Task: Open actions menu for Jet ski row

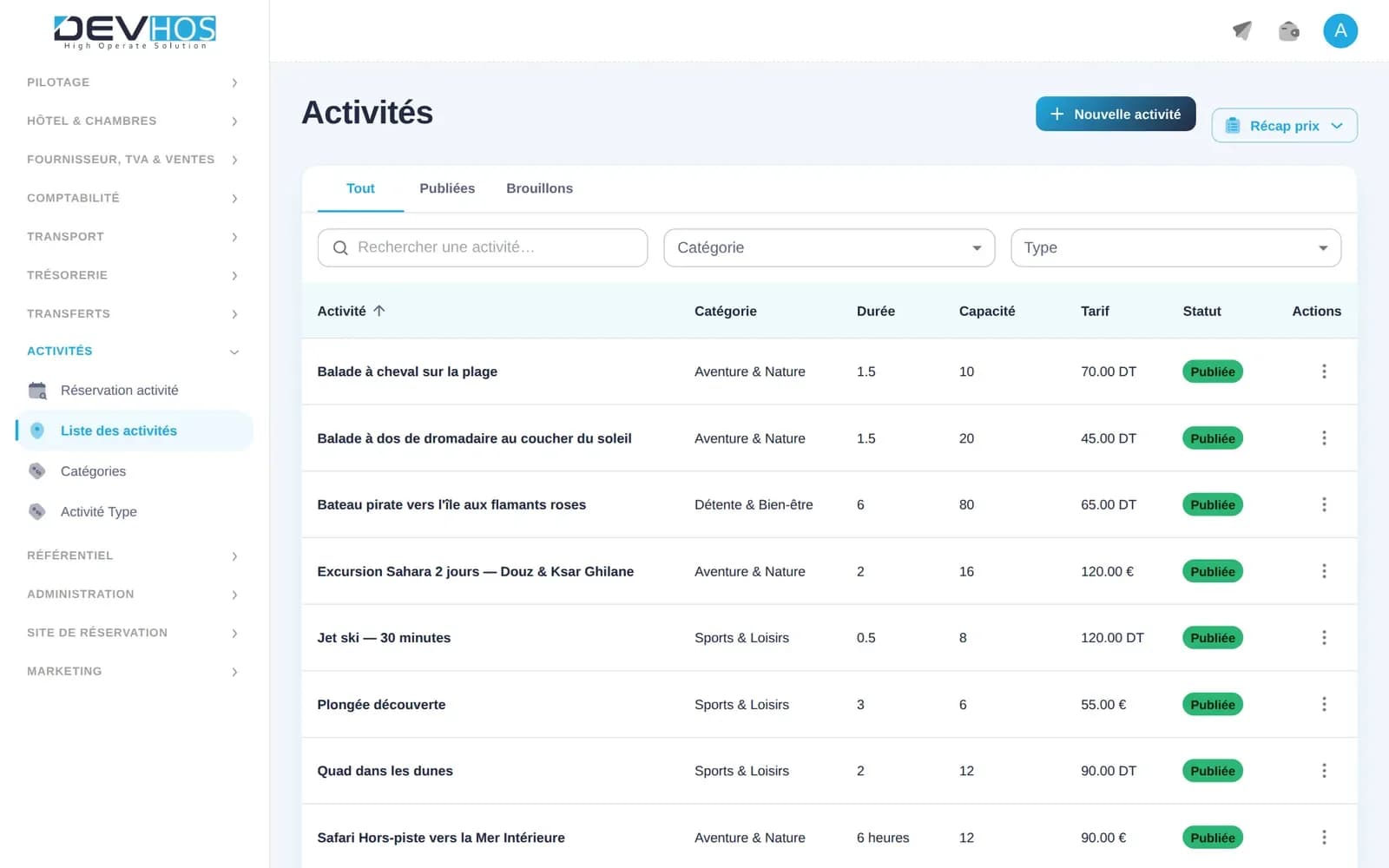Action: pos(1324,638)
